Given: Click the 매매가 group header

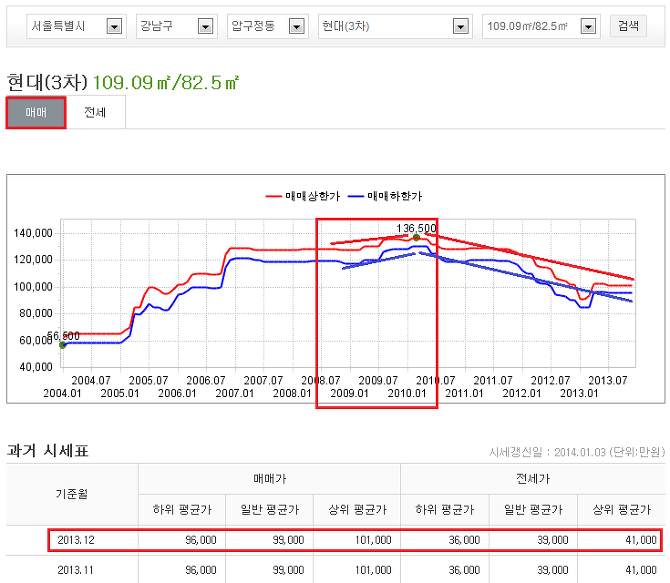Looking at the screenshot, I should [x=270, y=479].
